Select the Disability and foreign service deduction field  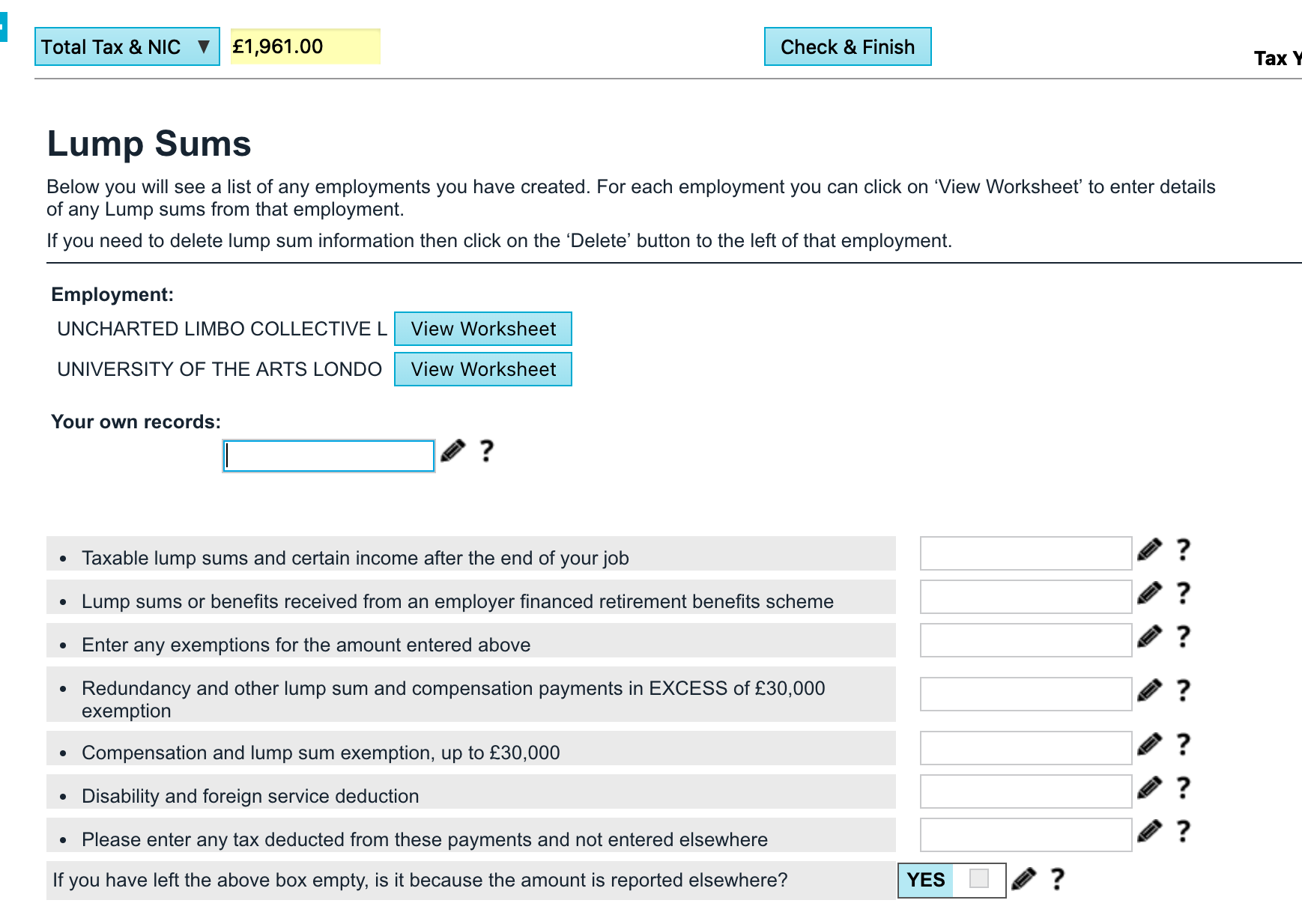(x=1025, y=791)
